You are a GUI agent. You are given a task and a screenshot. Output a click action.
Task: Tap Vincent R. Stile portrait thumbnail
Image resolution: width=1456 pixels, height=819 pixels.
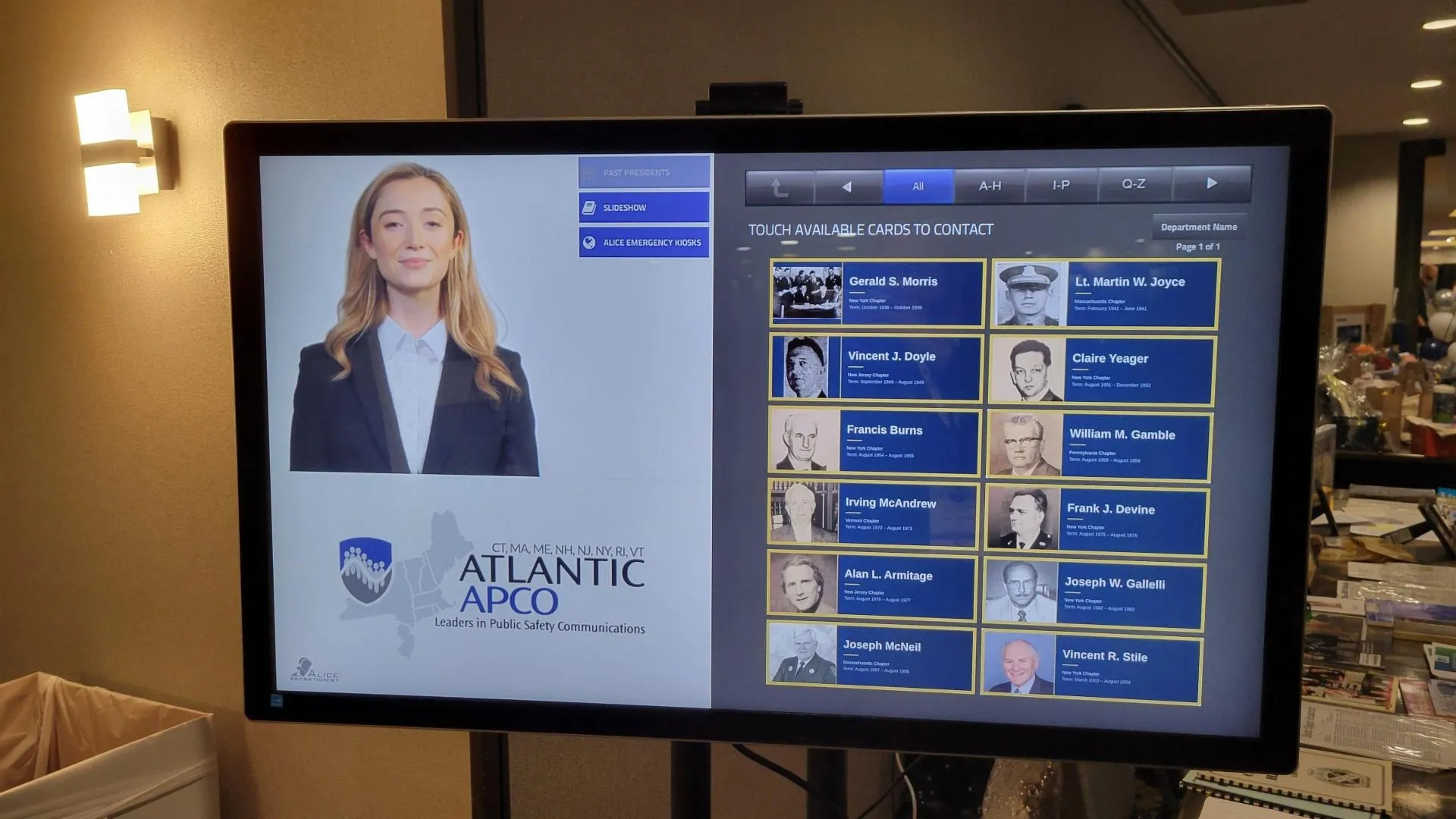(x=1018, y=665)
